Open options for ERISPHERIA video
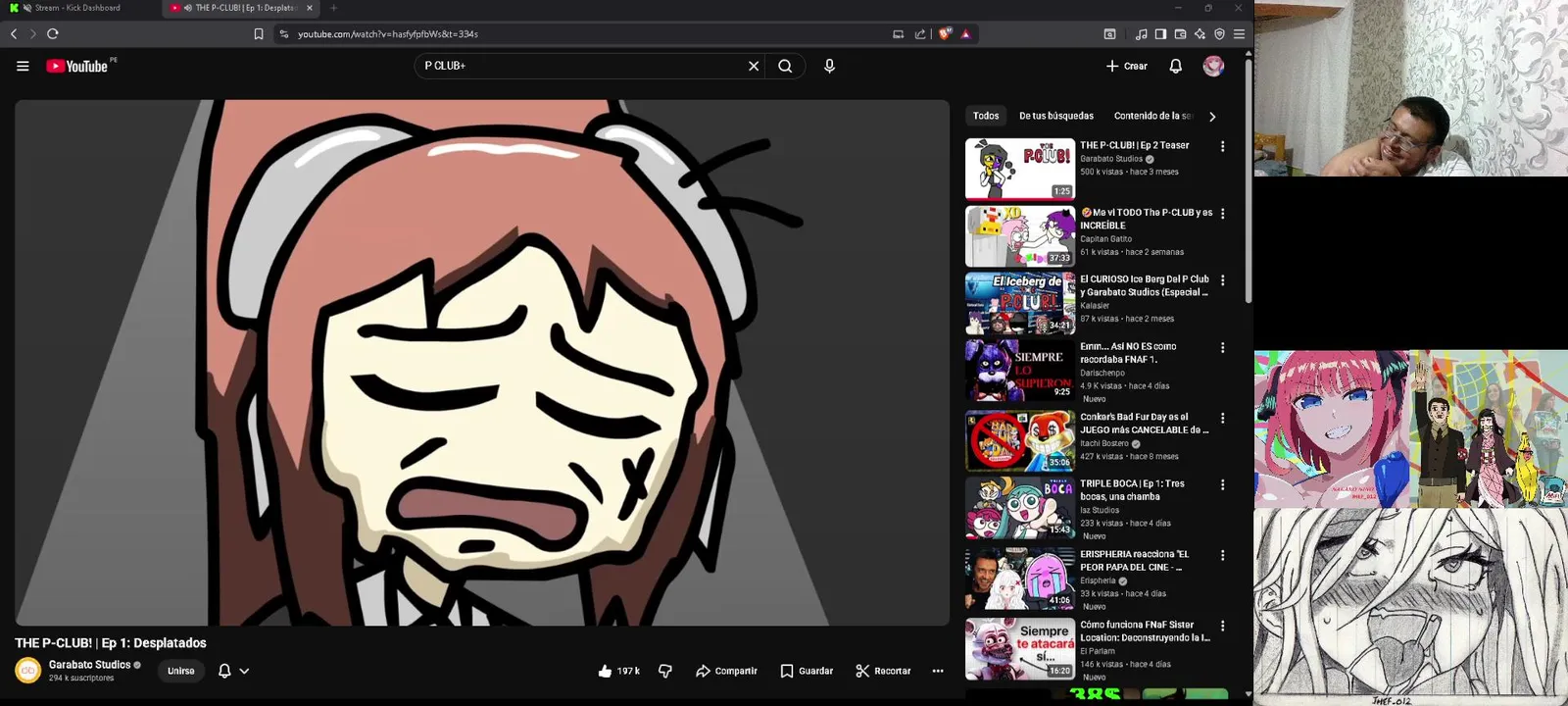 pyautogui.click(x=1222, y=555)
